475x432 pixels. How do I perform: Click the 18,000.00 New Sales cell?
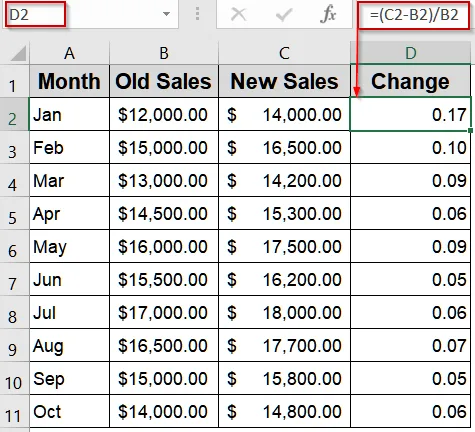[x=284, y=312]
